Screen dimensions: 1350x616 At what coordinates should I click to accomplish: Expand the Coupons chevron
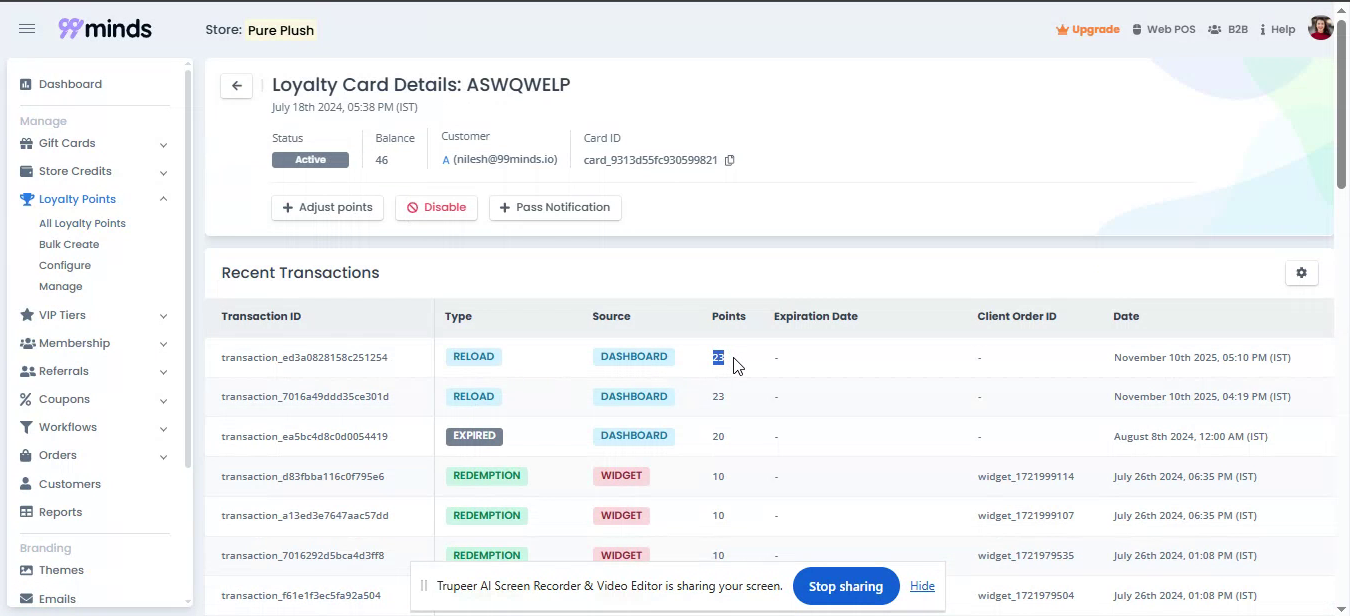click(163, 400)
